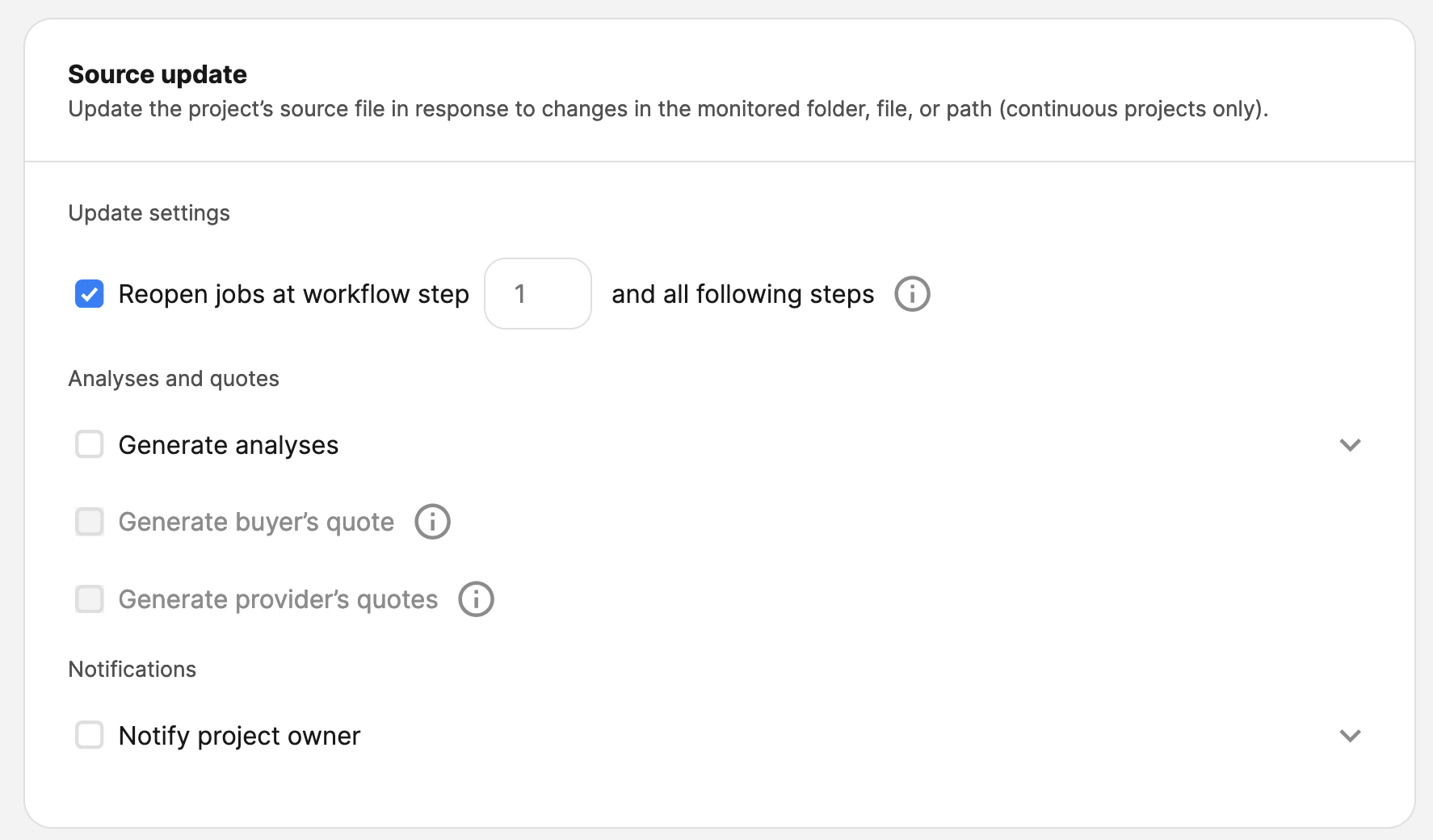Click the 'Generate buyer's quote' label
Viewport: 1433px width, 840px height.
[x=256, y=523]
